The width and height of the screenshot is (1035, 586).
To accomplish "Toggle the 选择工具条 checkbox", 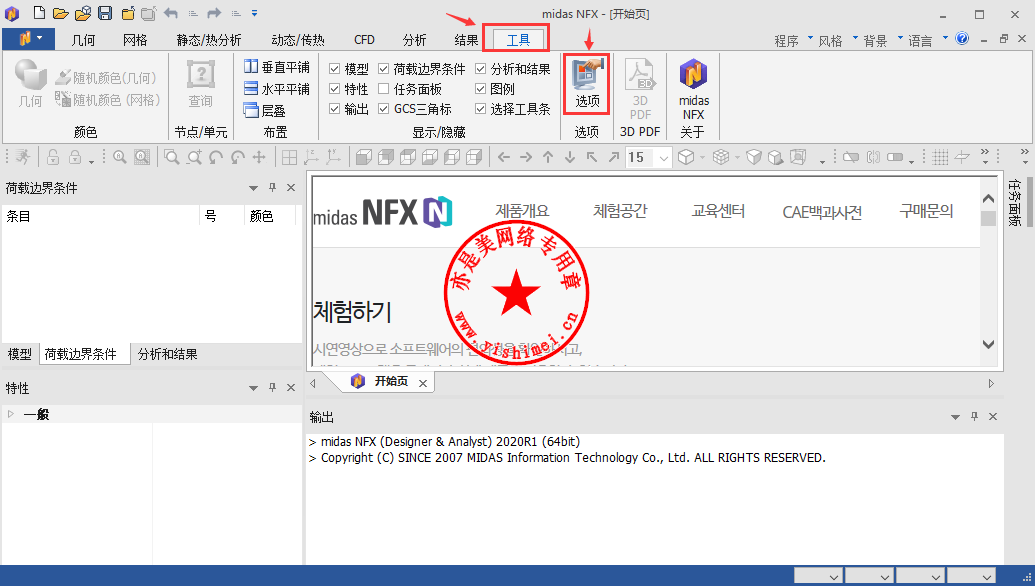I will pyautogui.click(x=481, y=109).
